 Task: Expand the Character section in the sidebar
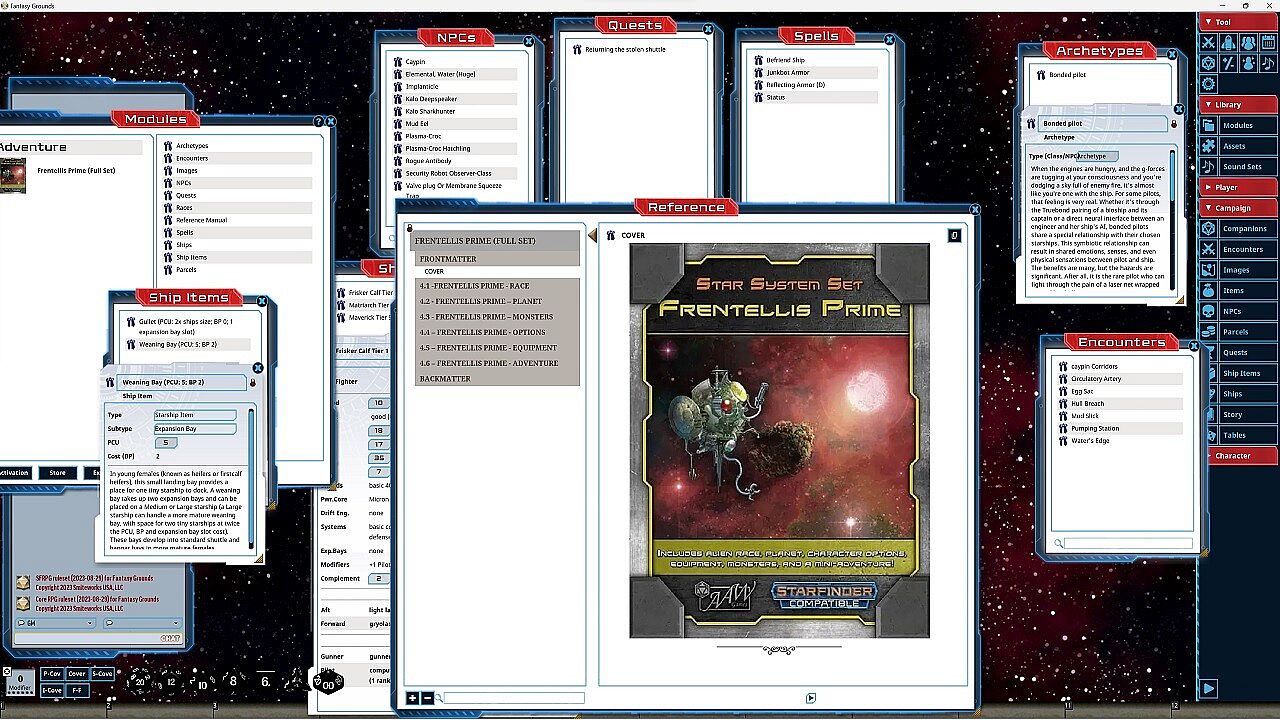[x=1238, y=455]
